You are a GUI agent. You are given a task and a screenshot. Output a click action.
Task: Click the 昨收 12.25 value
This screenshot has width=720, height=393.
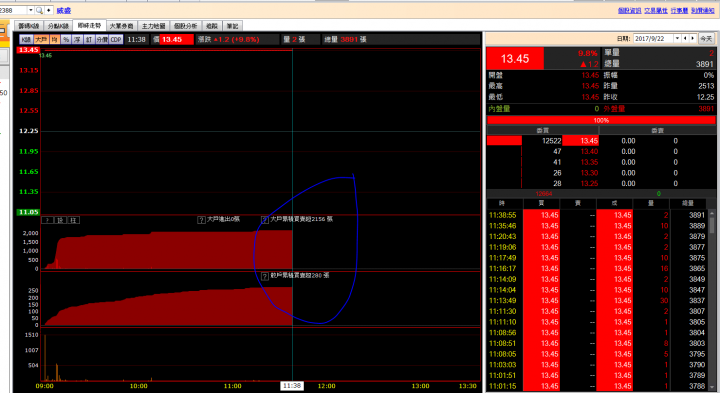pyautogui.click(x=705, y=97)
